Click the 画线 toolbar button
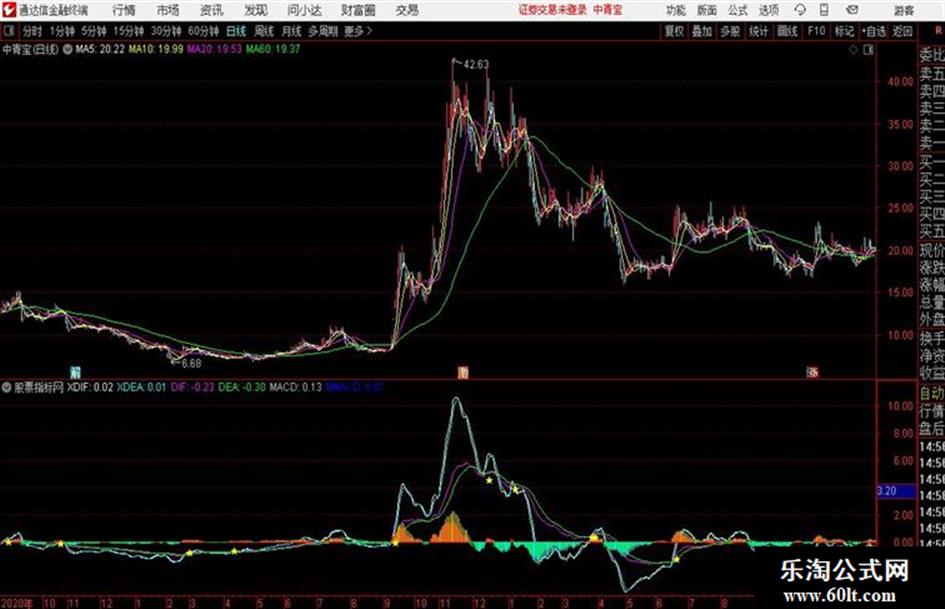Screen dimensions: 945x609 787,31
